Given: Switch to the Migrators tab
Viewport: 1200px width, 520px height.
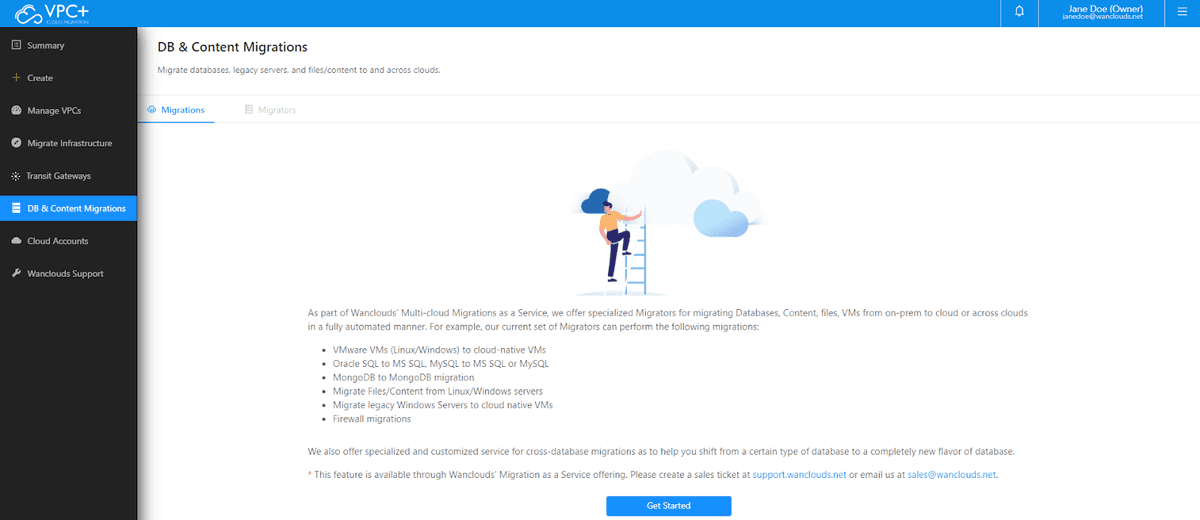Looking at the screenshot, I should click(270, 109).
